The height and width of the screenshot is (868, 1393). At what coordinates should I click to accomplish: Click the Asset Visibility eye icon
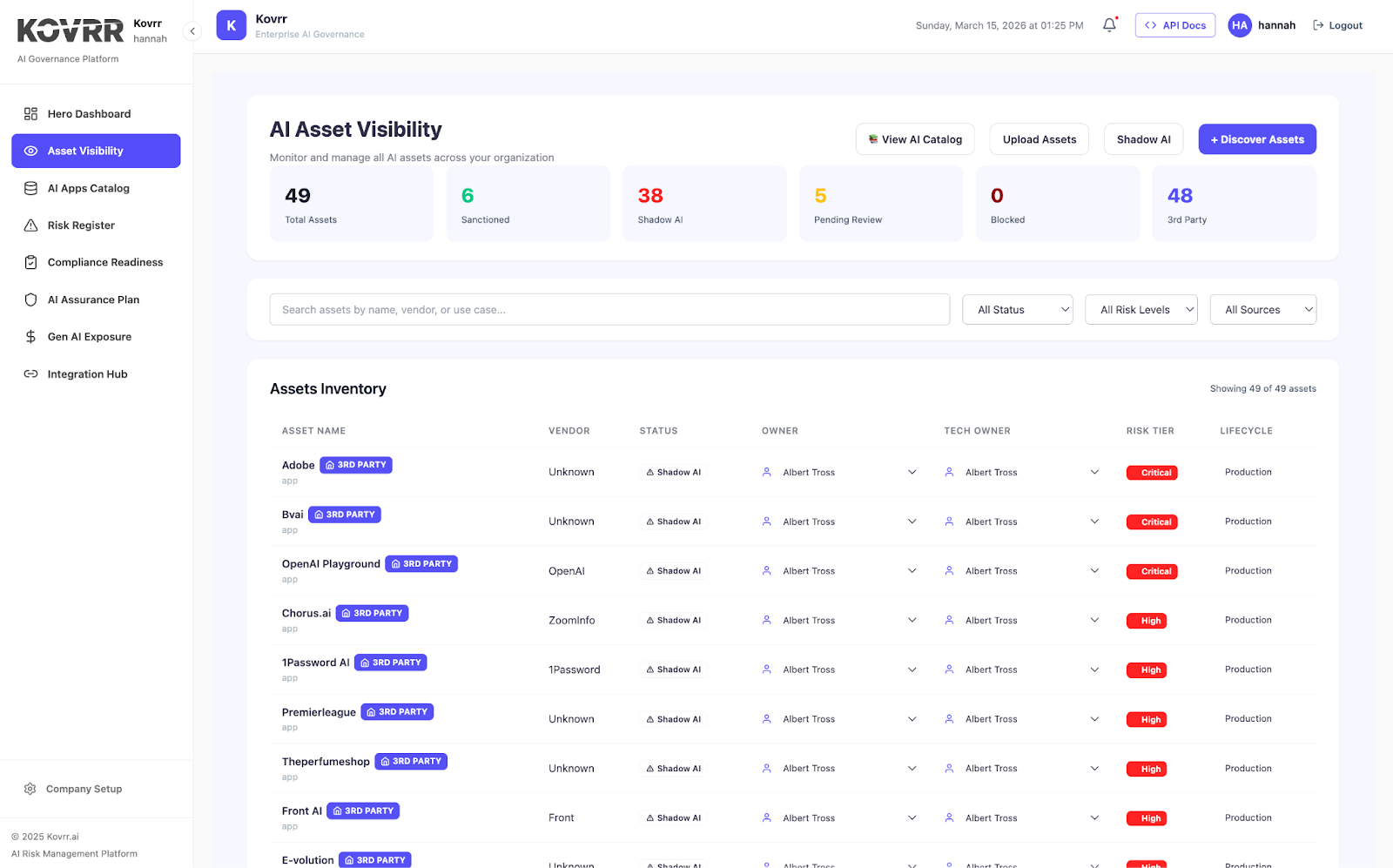(x=30, y=151)
